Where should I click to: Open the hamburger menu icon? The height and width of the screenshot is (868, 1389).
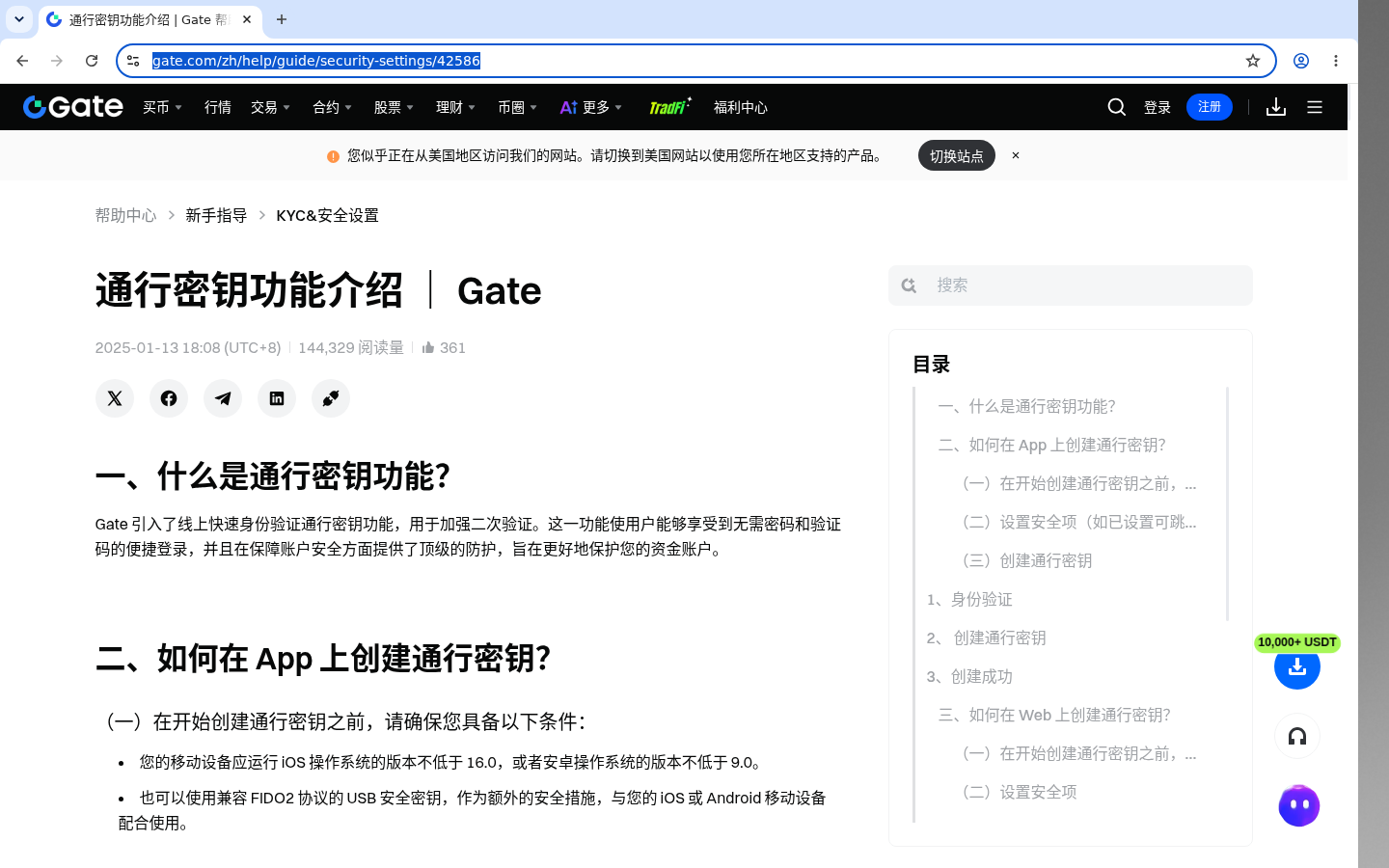(x=1315, y=107)
